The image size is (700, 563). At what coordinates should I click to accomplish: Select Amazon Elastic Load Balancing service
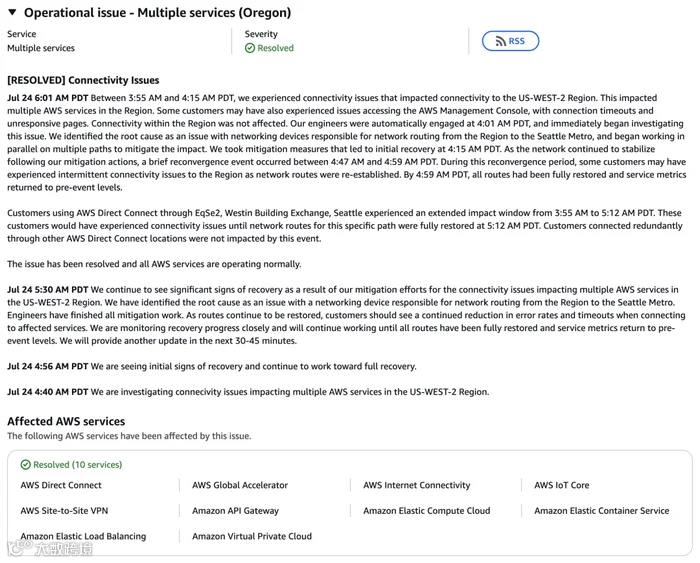click(x=83, y=536)
